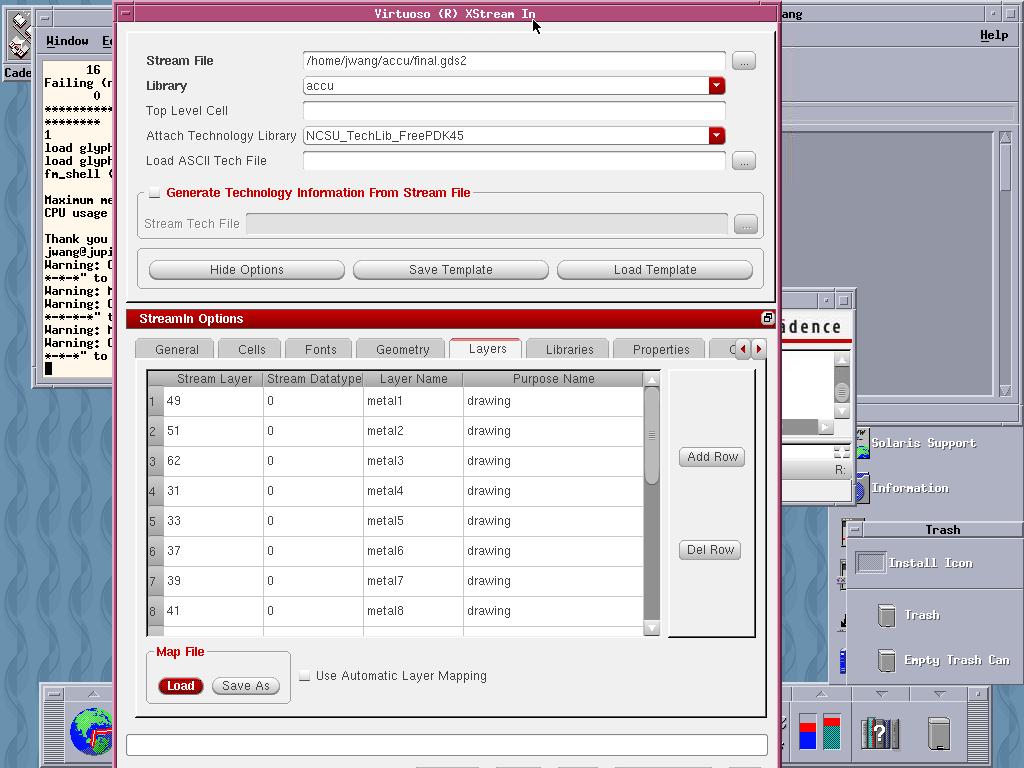Screen dimensions: 1024x768
Task: Click the layer table's scroll down arrow
Action: tap(651, 628)
